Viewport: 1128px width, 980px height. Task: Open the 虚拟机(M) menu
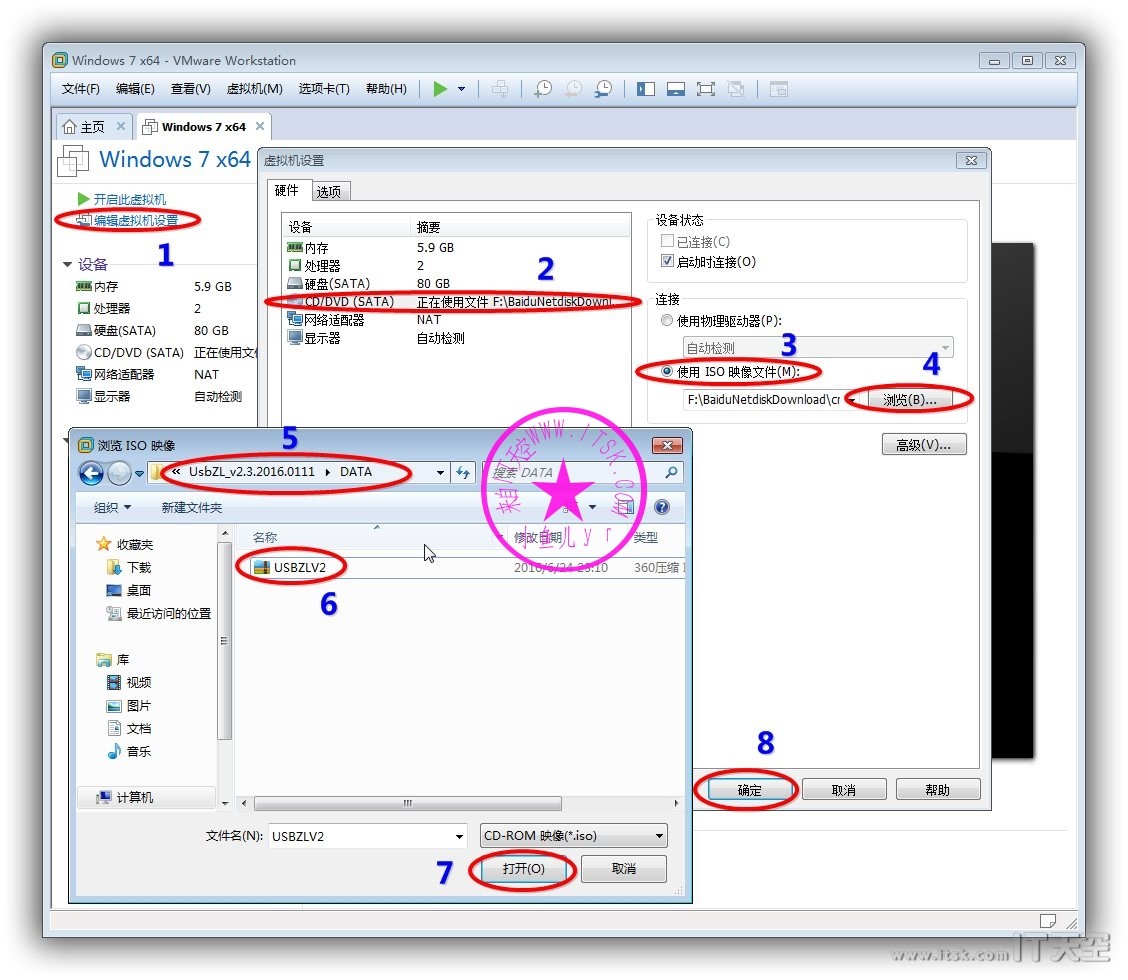click(254, 89)
